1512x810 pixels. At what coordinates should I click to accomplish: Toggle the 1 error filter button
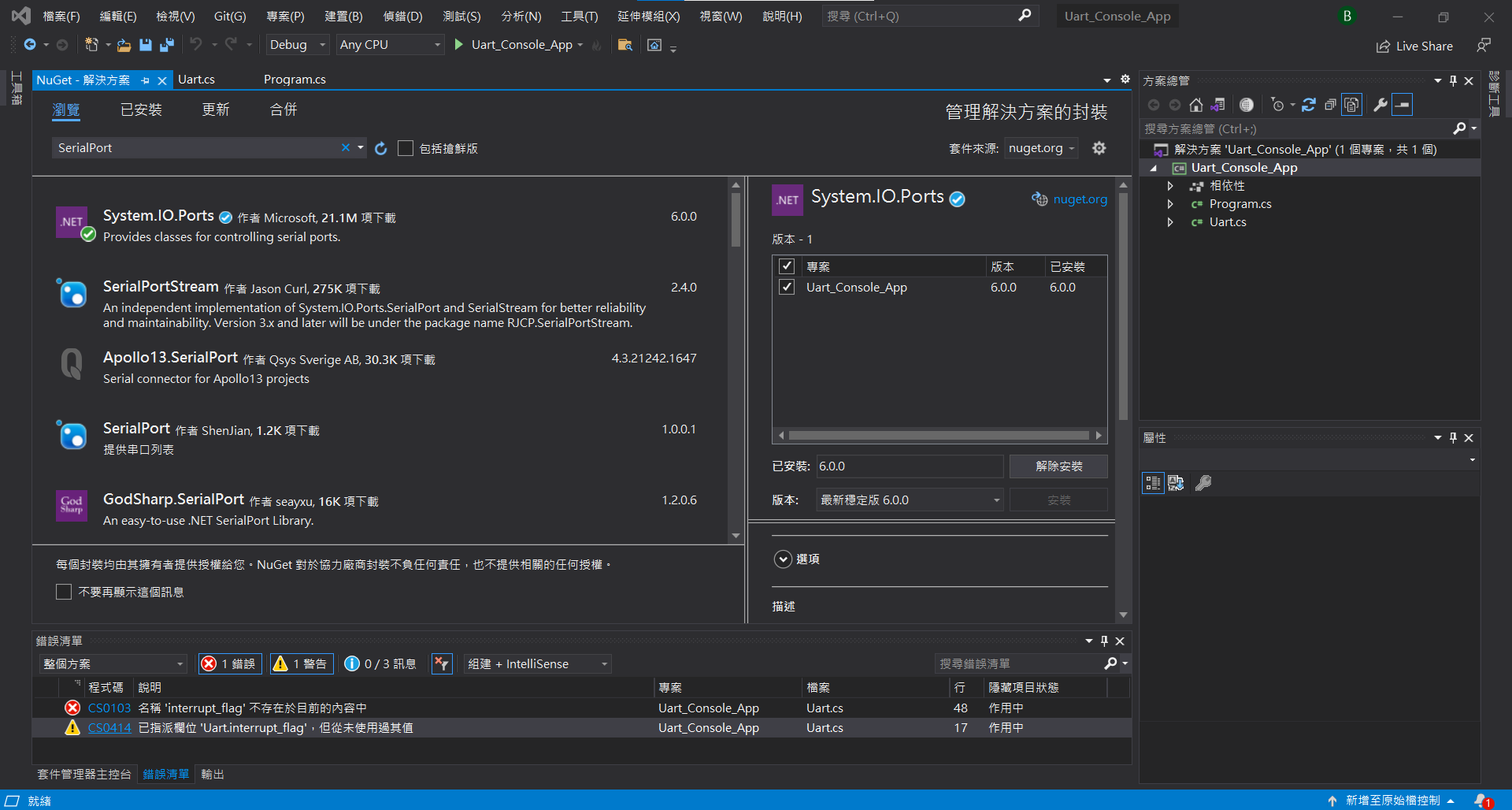click(229, 664)
